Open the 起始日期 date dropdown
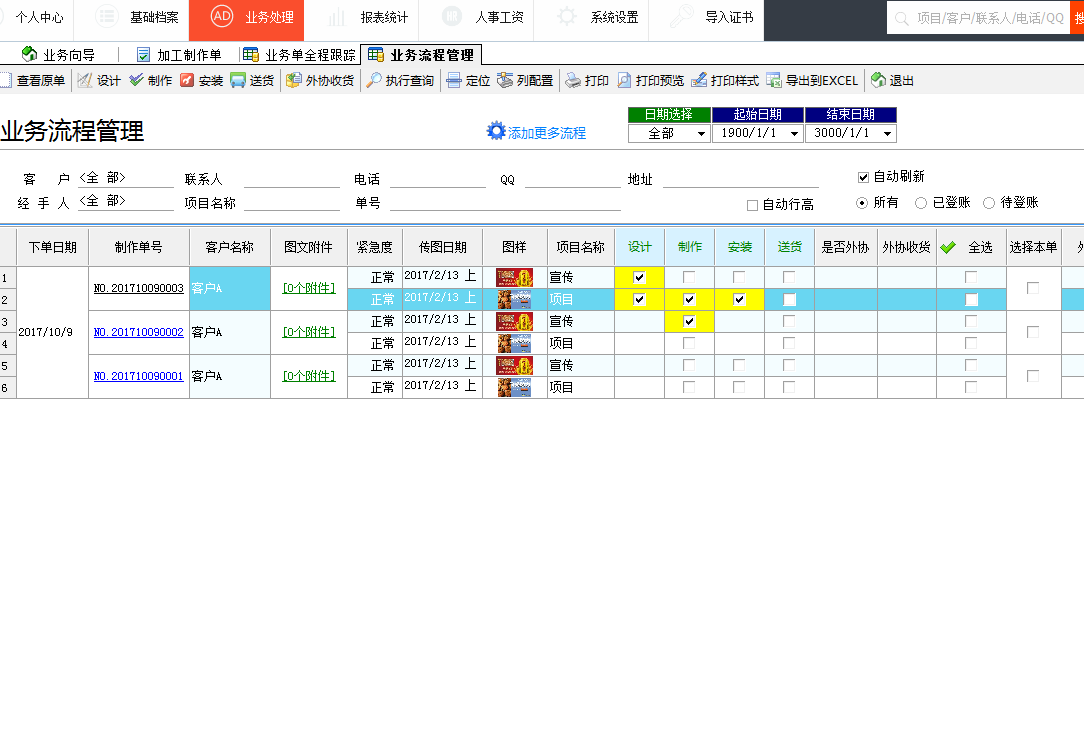The height and width of the screenshot is (734, 1084). [x=794, y=134]
